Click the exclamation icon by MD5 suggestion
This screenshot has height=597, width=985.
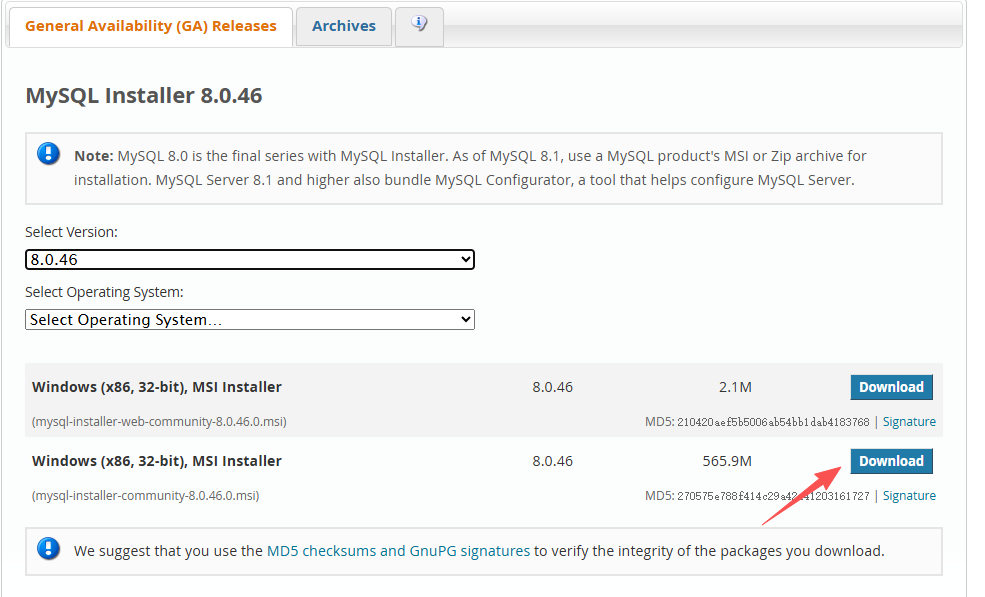pyautogui.click(x=48, y=549)
